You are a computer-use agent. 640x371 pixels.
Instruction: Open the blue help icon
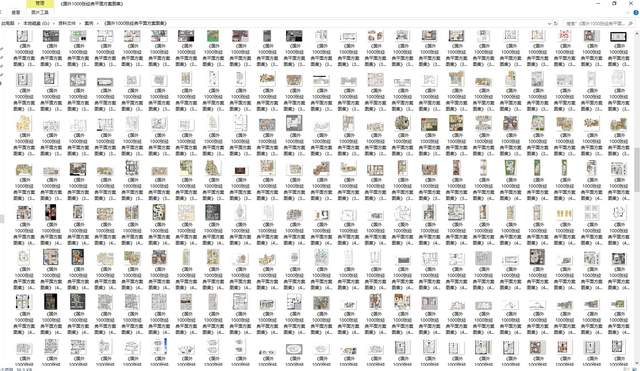(x=636, y=13)
